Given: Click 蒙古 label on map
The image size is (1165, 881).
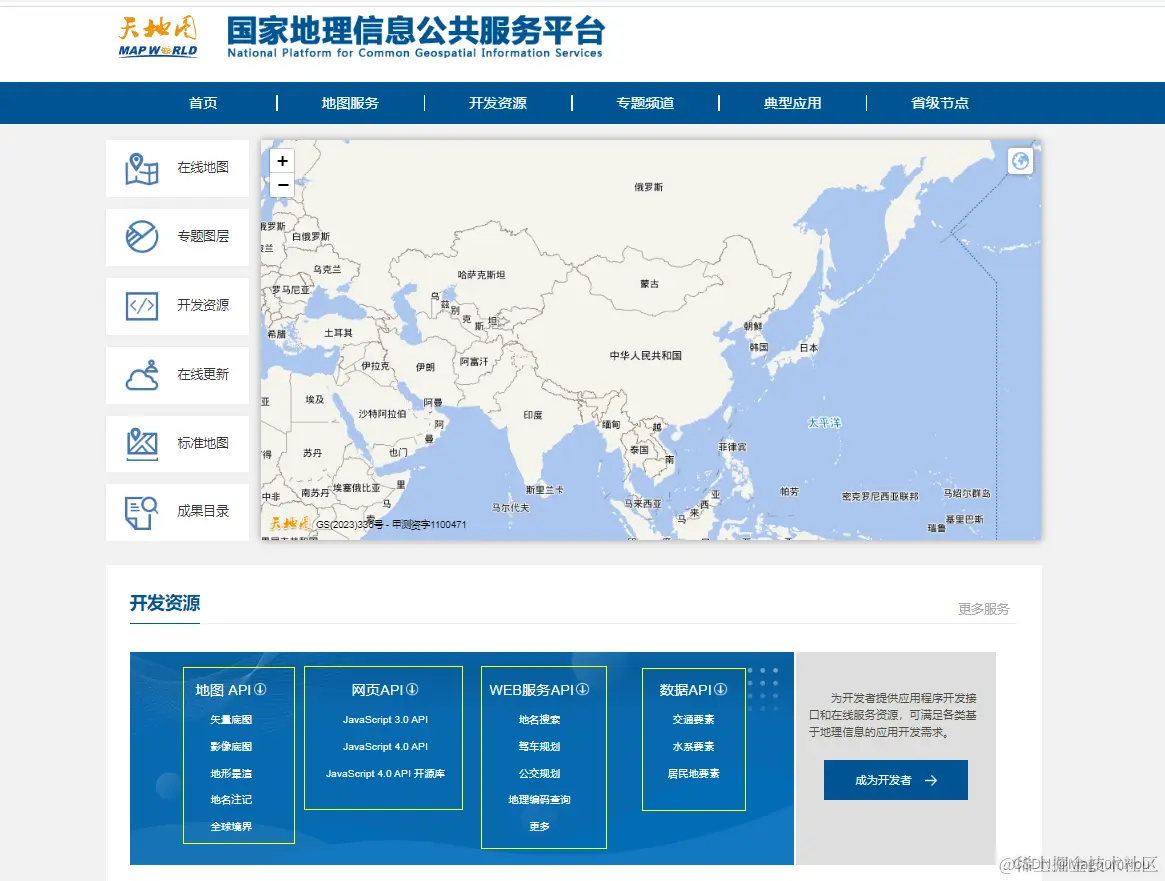Looking at the screenshot, I should [x=649, y=284].
